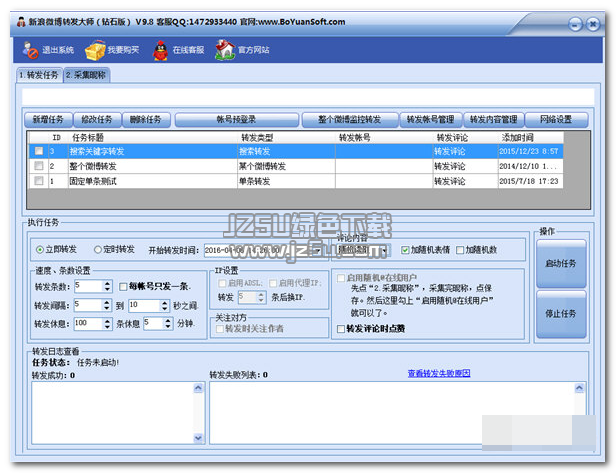The width and height of the screenshot is (616, 473).
Task: Click the 修改任务 button
Action: 97,119
